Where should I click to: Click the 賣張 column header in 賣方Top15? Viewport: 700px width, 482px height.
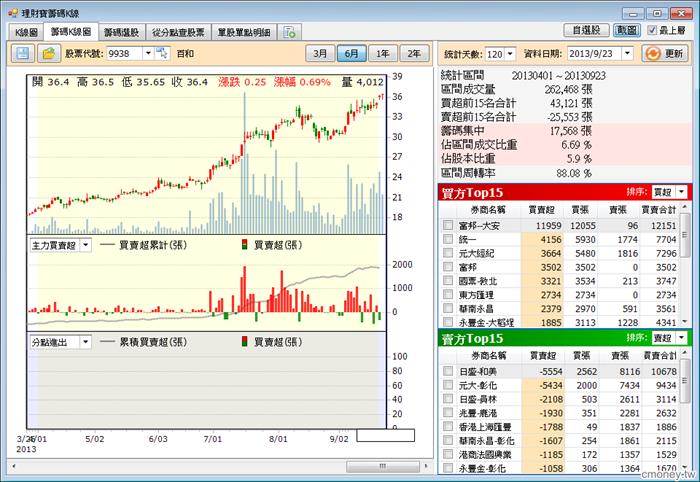(x=620, y=356)
